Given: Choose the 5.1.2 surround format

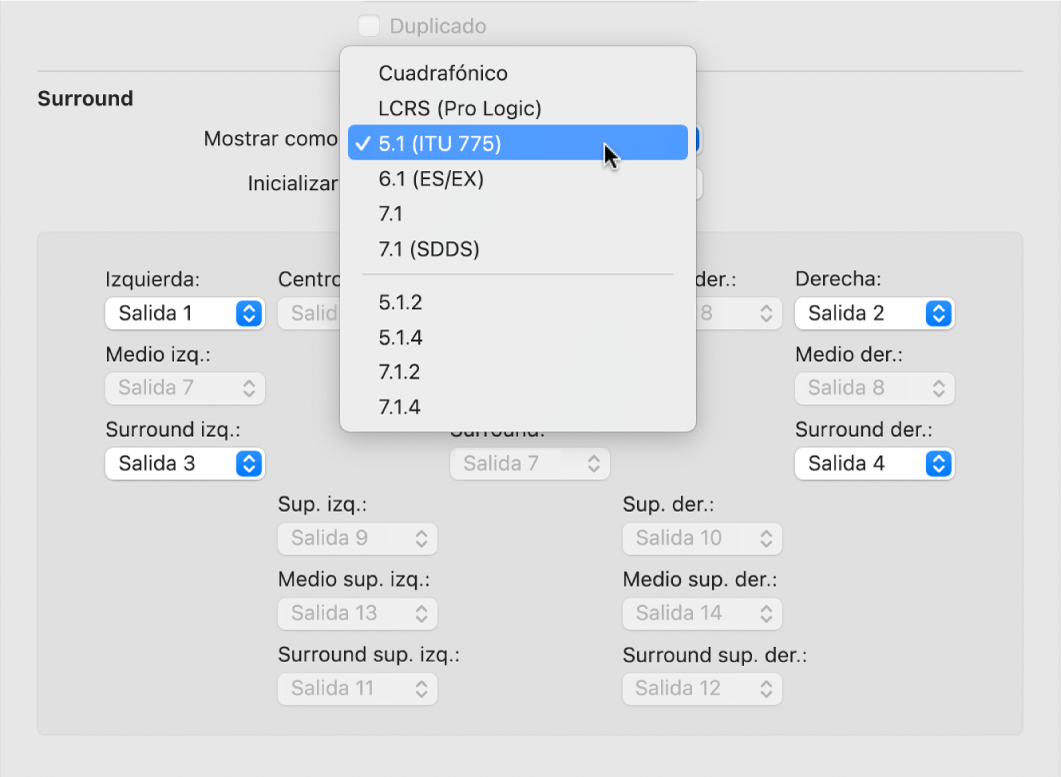Looking at the screenshot, I should 400,302.
